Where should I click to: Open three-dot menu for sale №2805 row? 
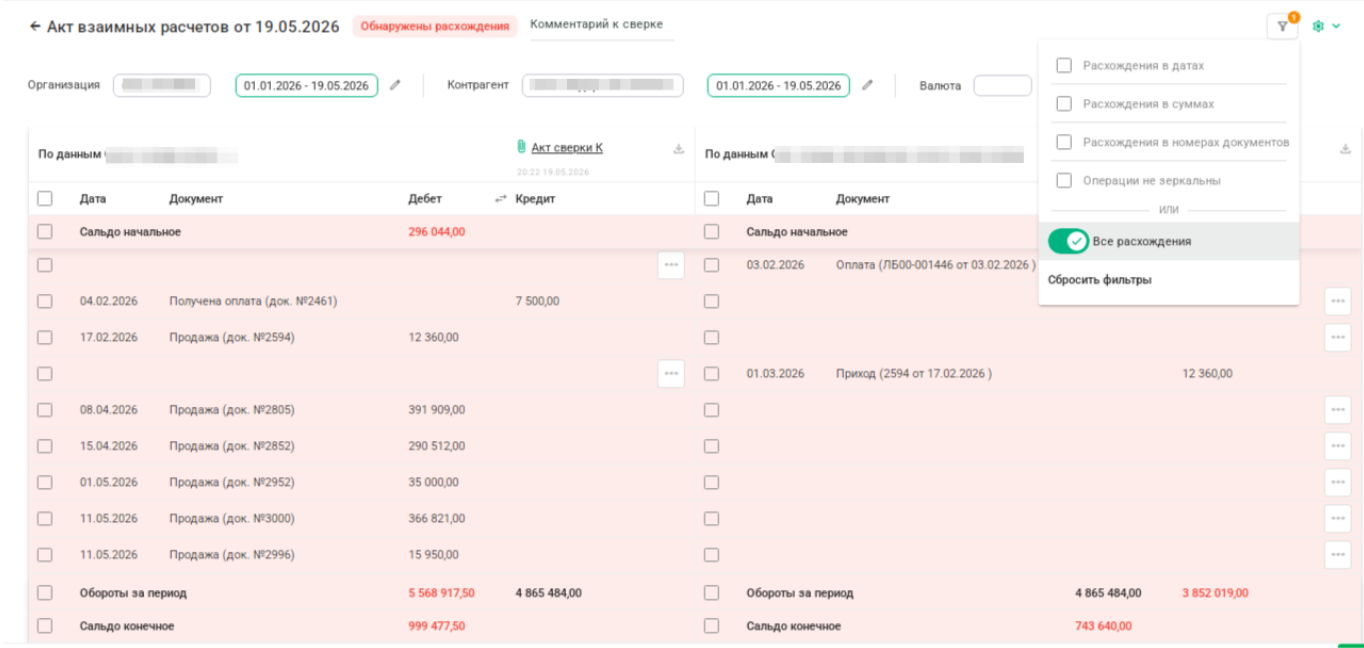(x=1337, y=410)
